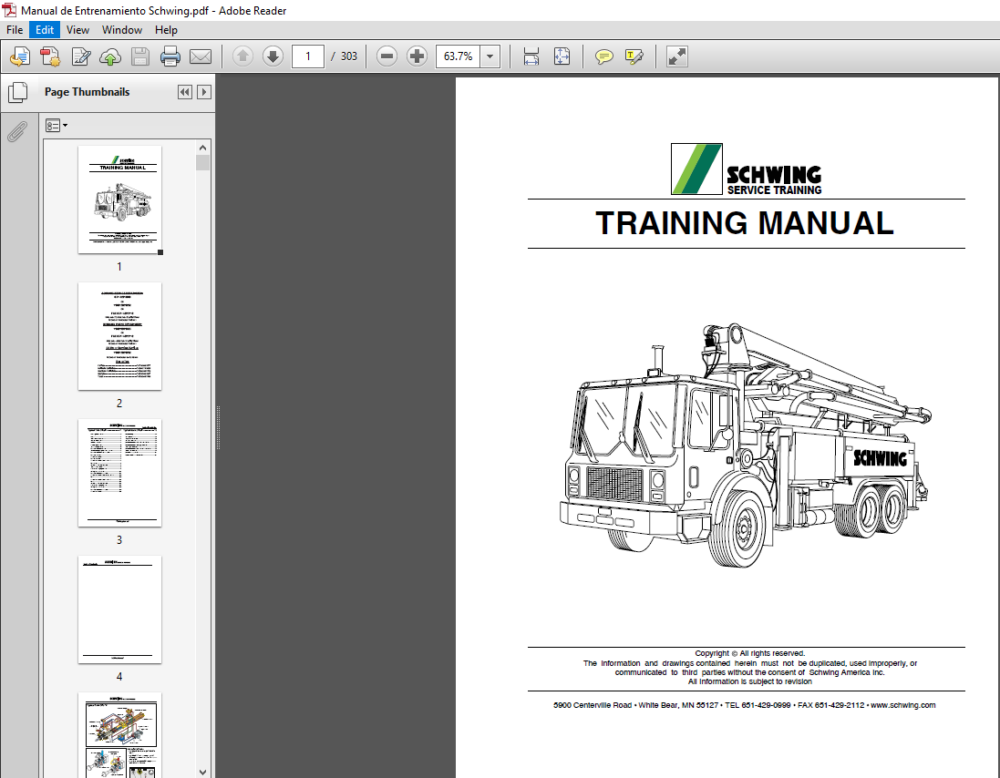The image size is (1000, 778).
Task: Open the Edit menu
Action: click(45, 30)
